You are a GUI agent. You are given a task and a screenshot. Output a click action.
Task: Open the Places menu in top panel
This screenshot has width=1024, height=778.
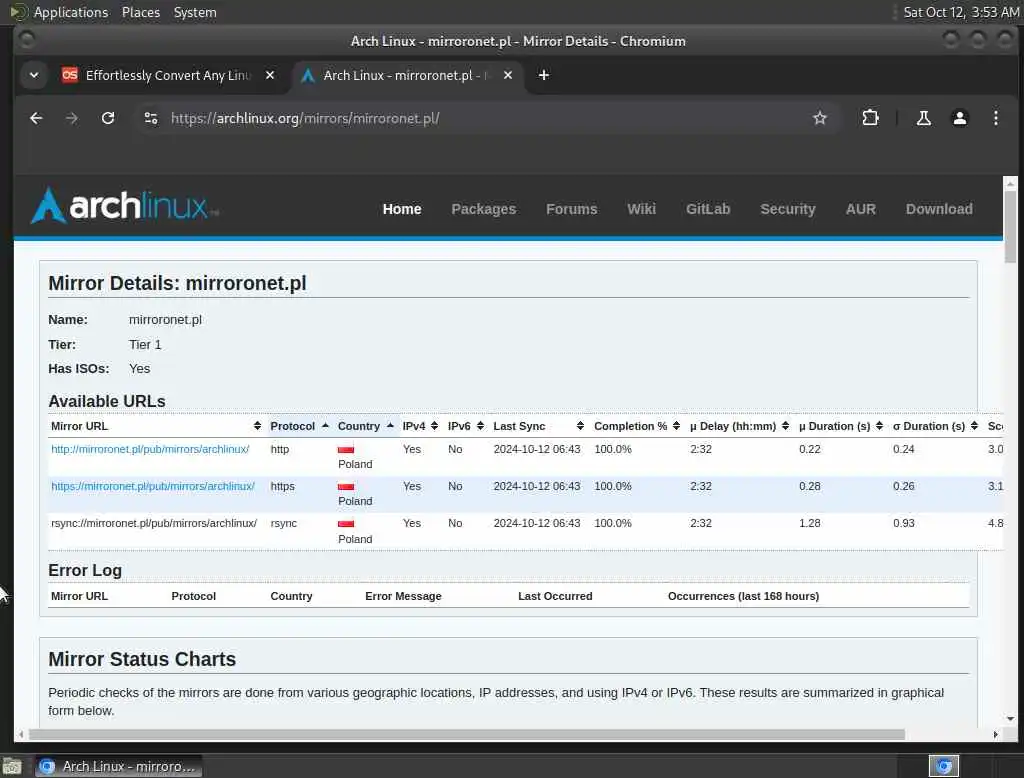pos(140,12)
